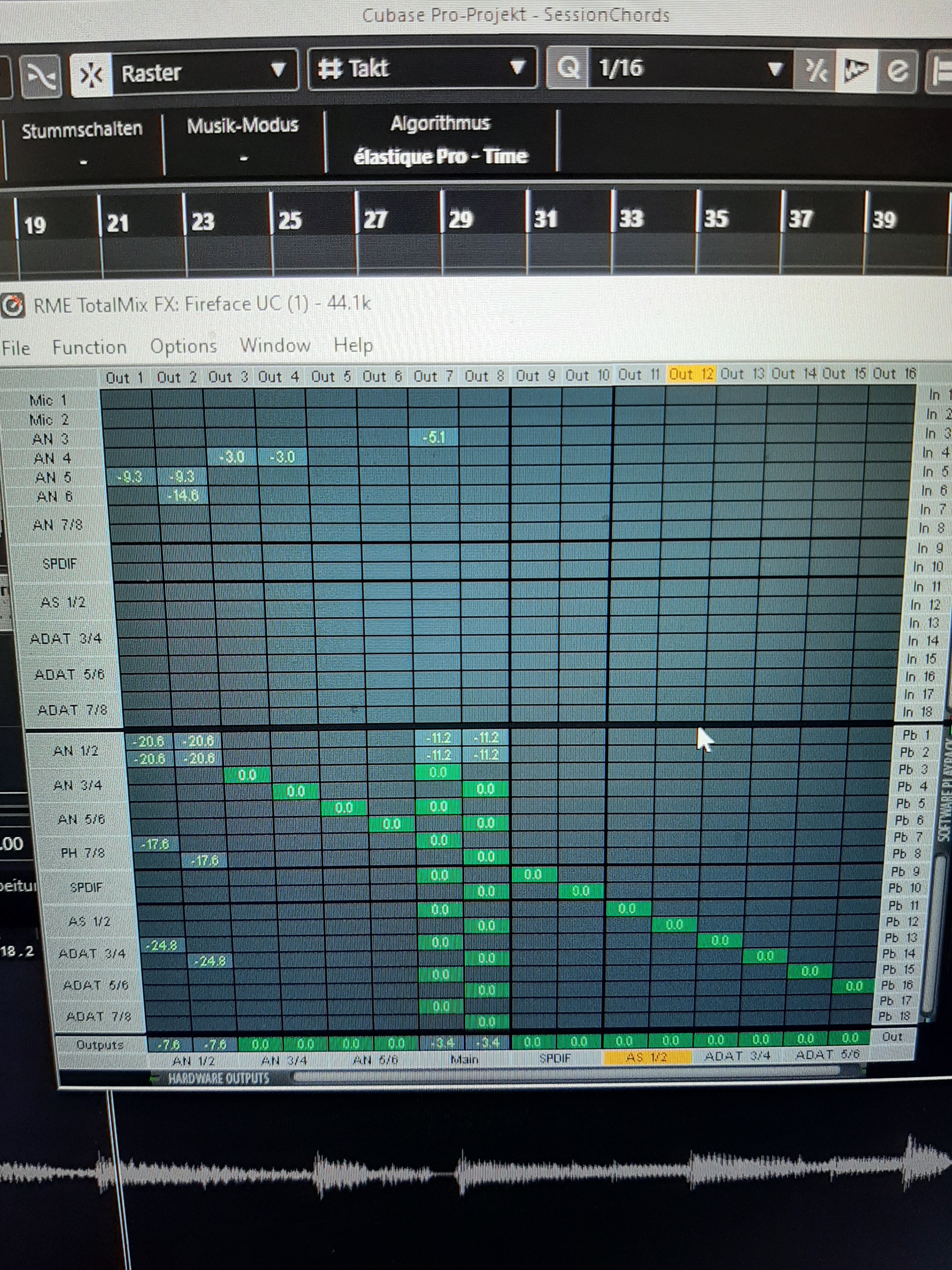Select the Out 1 column header
Screen dimensions: 952x1270
[125, 378]
